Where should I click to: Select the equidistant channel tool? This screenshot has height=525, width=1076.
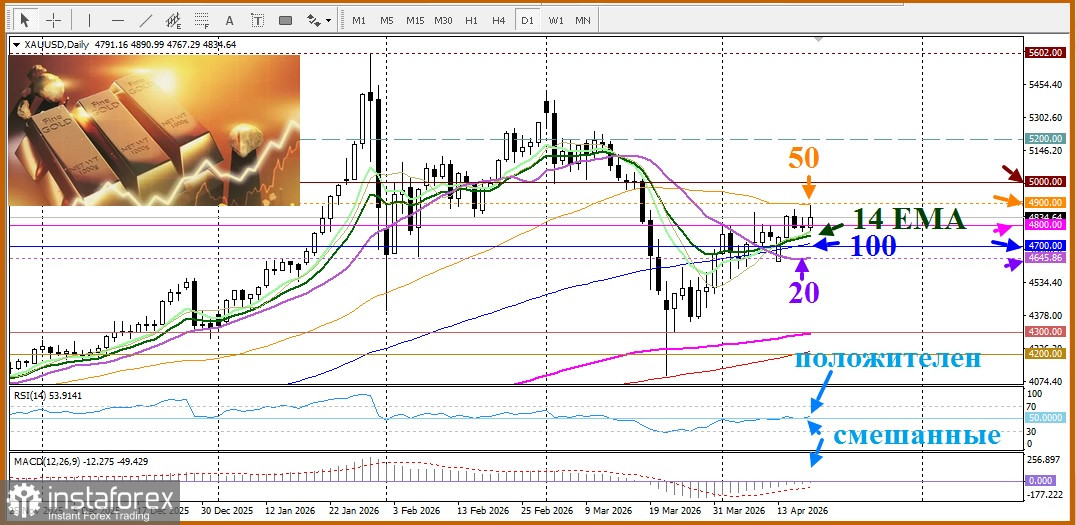tap(174, 20)
